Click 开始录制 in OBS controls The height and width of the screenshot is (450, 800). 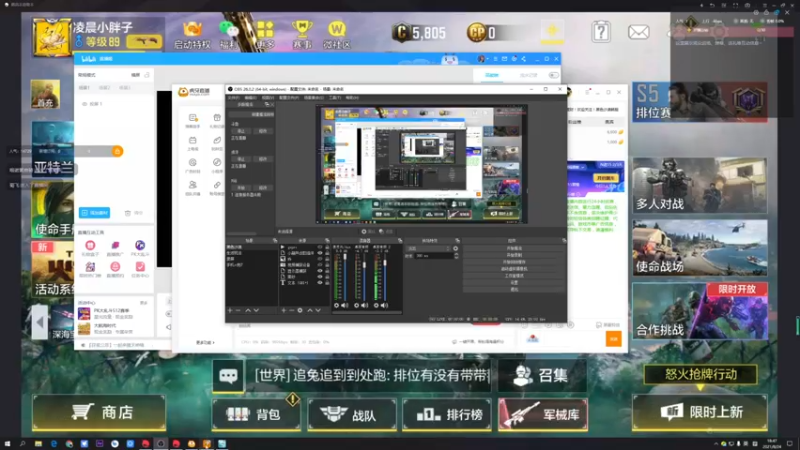point(514,255)
